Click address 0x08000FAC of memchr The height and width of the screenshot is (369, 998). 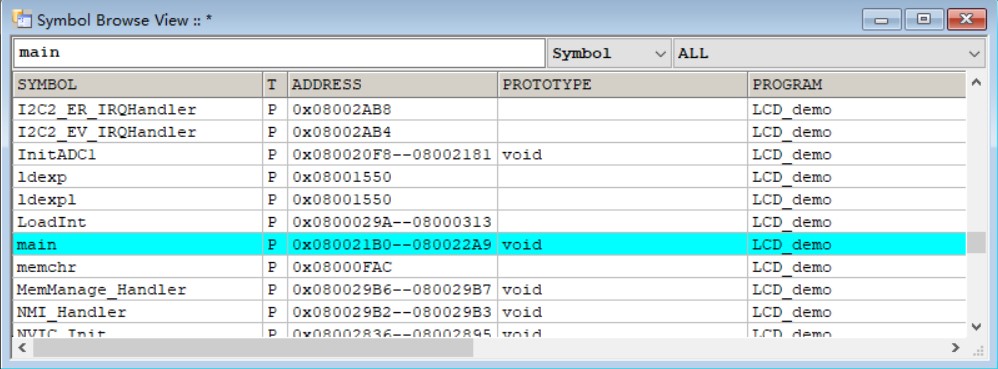click(342, 267)
